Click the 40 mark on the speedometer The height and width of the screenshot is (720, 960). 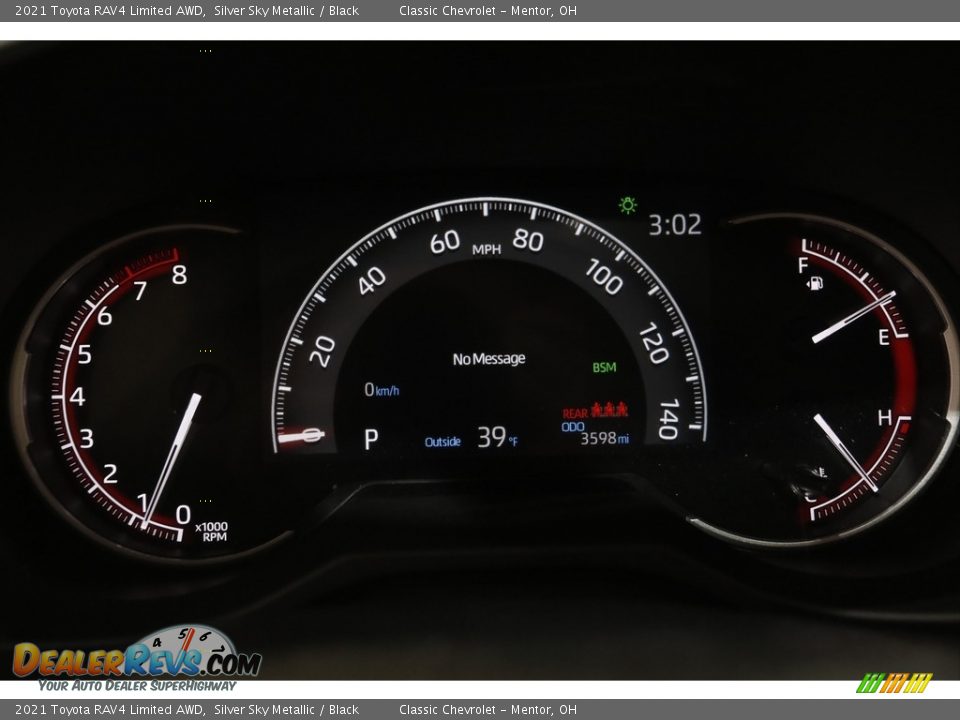point(372,280)
